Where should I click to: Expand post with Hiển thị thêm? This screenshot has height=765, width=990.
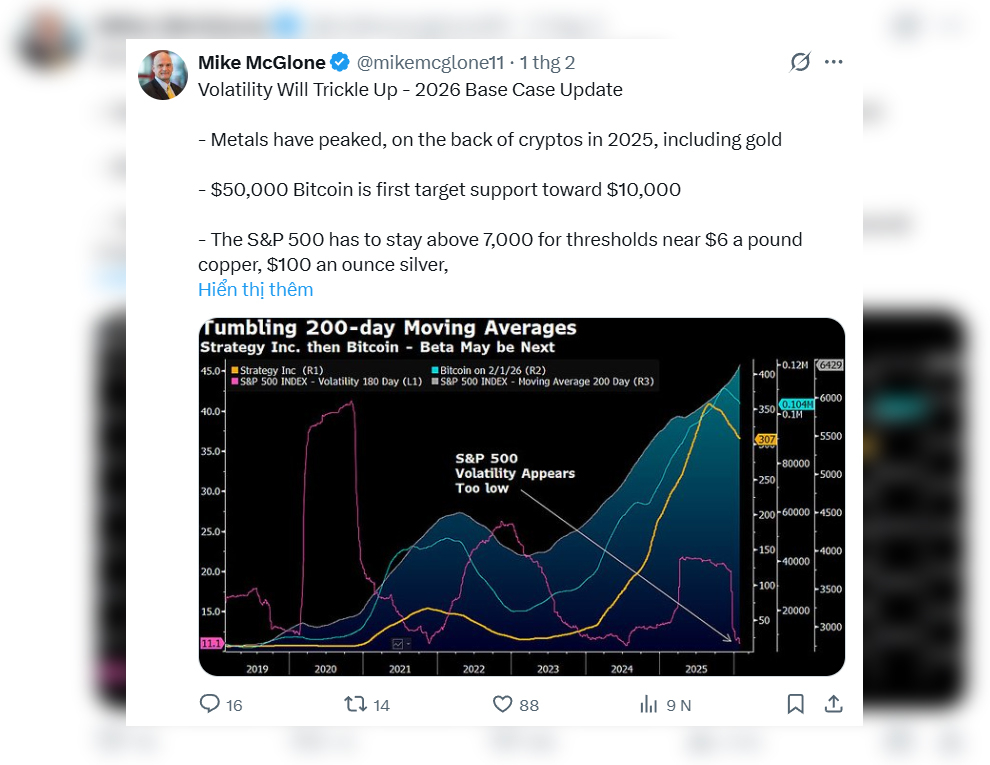[x=255, y=290]
